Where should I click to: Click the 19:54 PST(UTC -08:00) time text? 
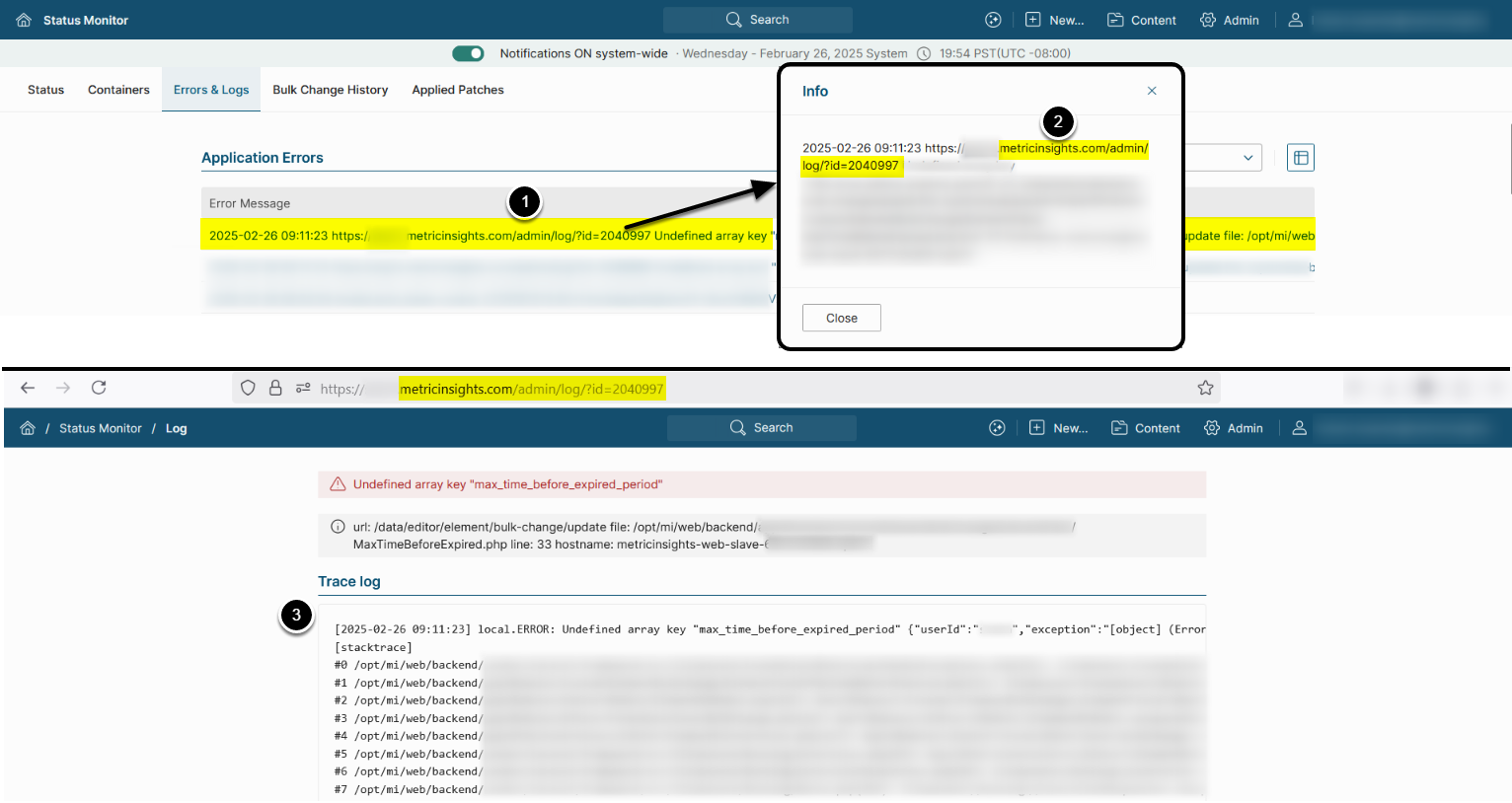[1005, 53]
